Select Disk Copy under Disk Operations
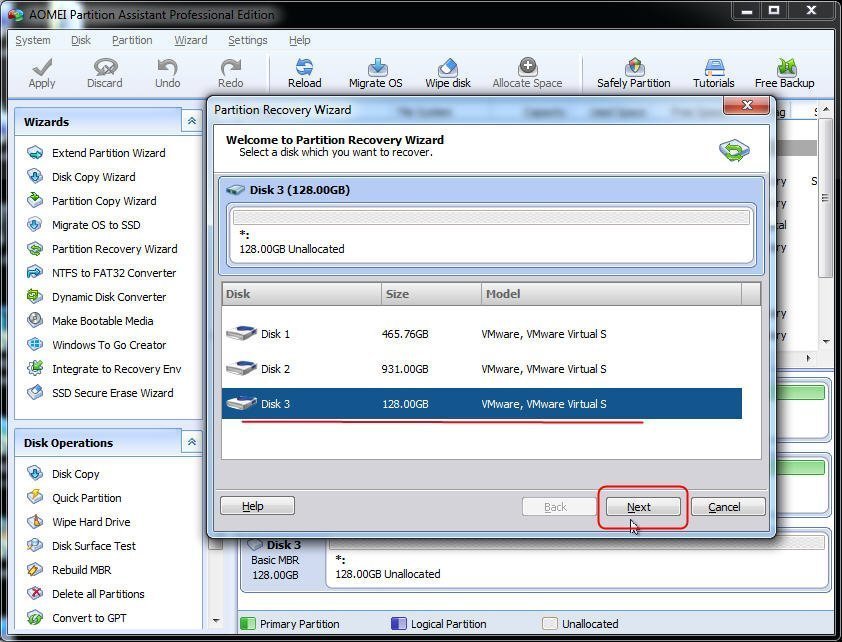The image size is (842, 642). click(63, 474)
